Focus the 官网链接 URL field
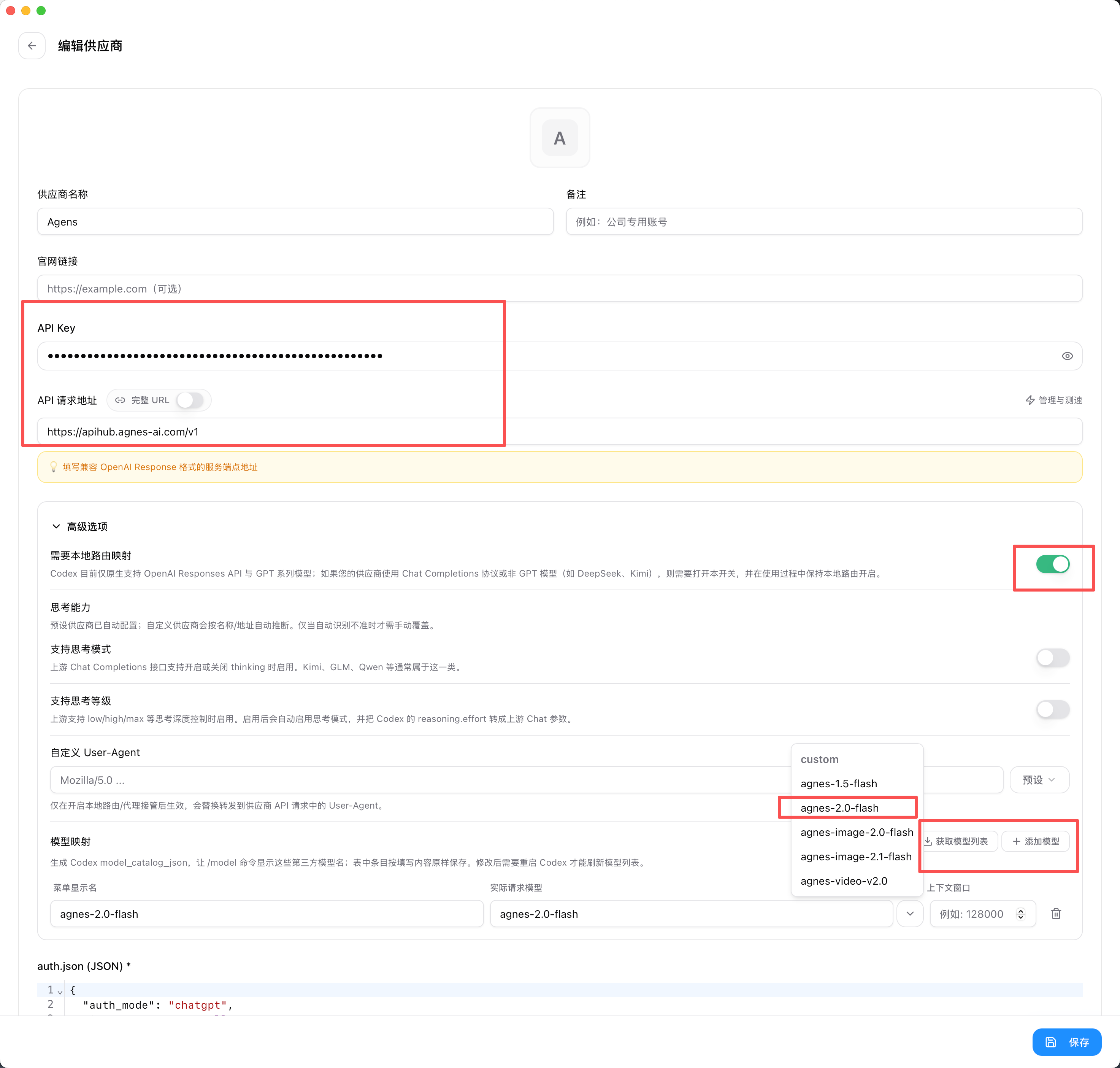 coord(560,289)
